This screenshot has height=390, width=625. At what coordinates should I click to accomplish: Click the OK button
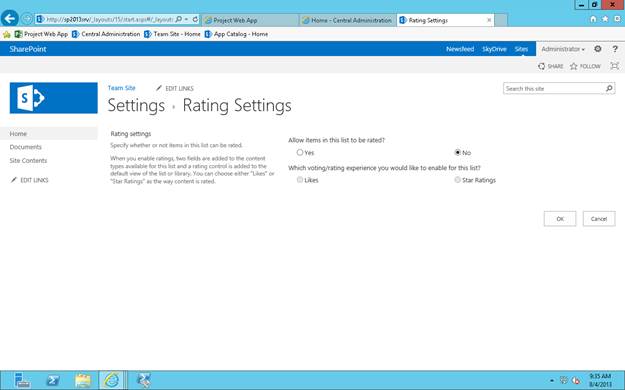[x=560, y=219]
